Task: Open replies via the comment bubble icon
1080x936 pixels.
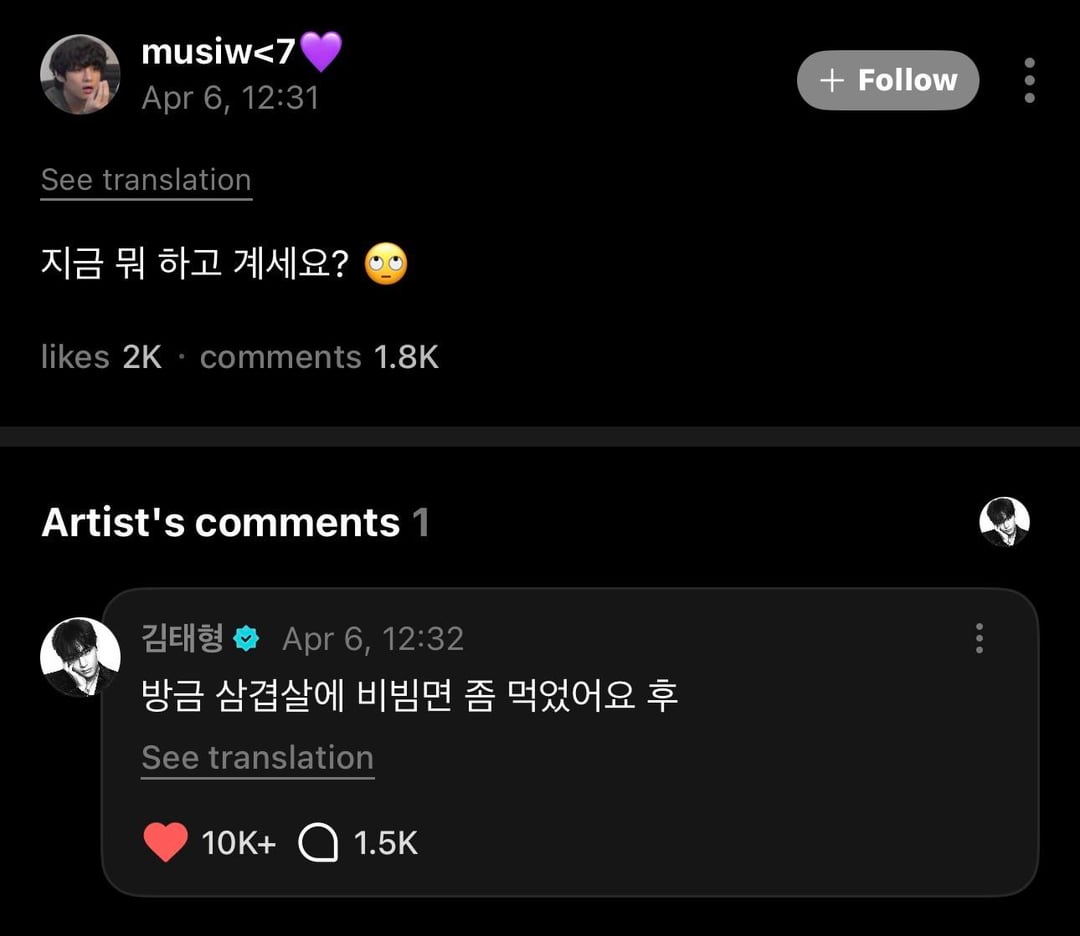Action: pyautogui.click(x=318, y=843)
